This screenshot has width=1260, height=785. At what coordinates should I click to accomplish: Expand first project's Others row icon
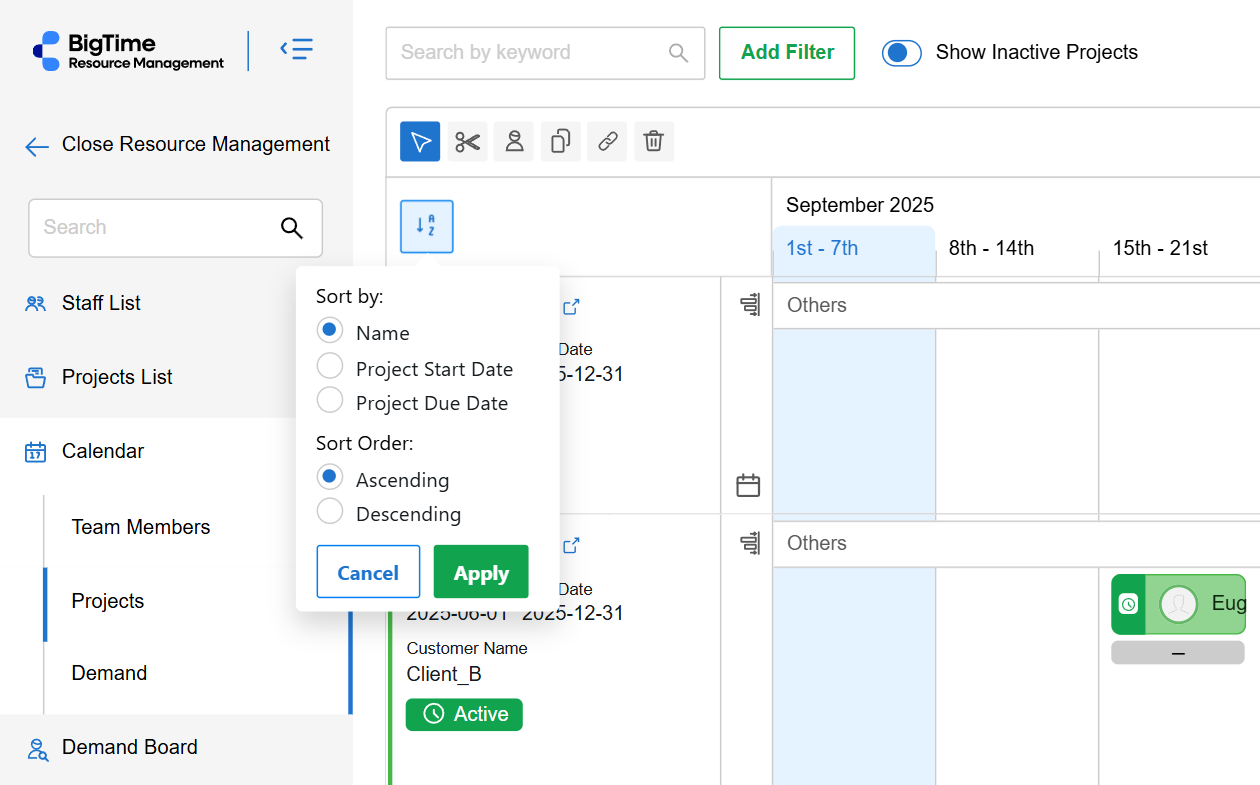[x=749, y=305]
